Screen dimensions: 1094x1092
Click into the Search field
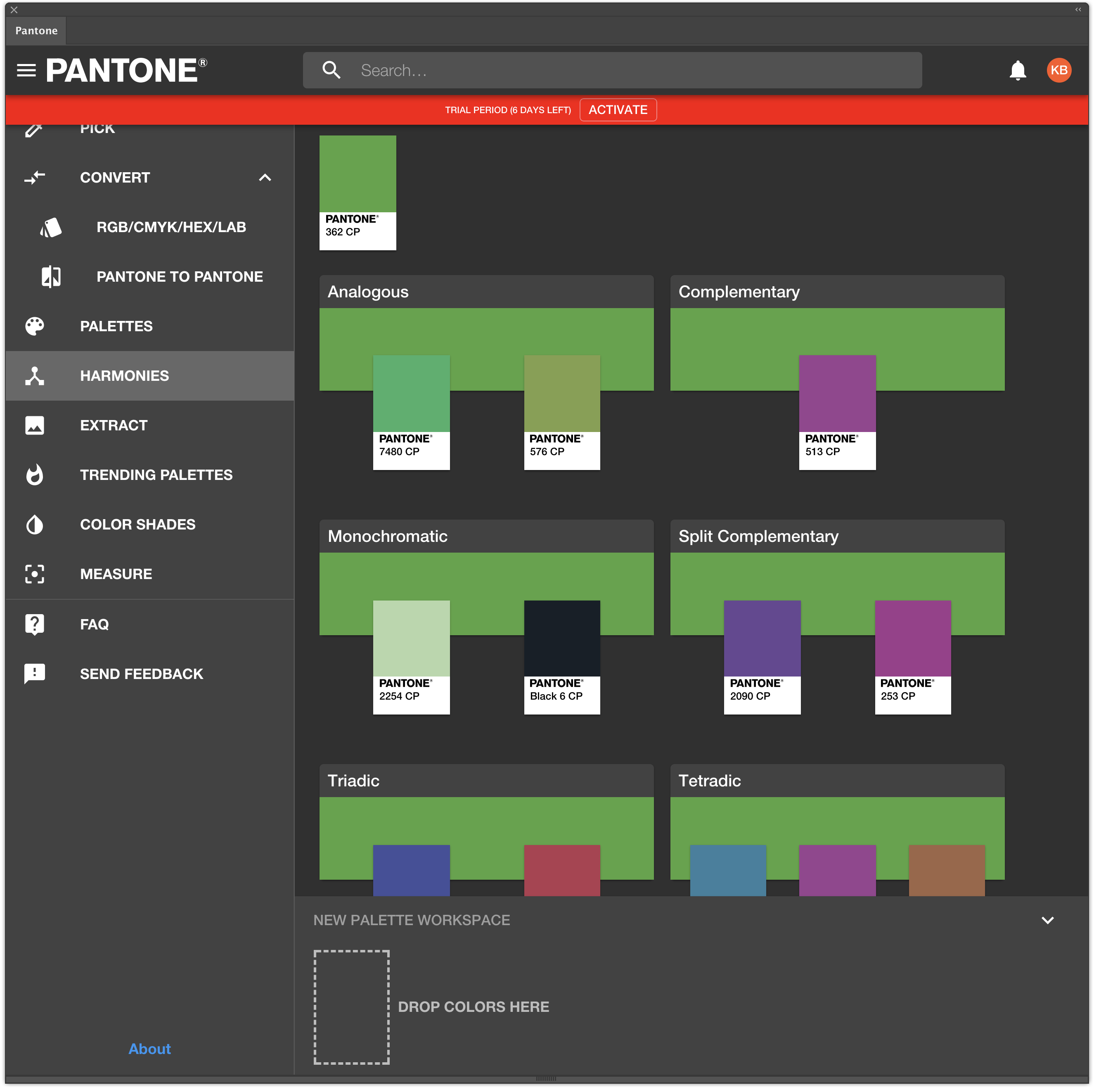click(612, 70)
